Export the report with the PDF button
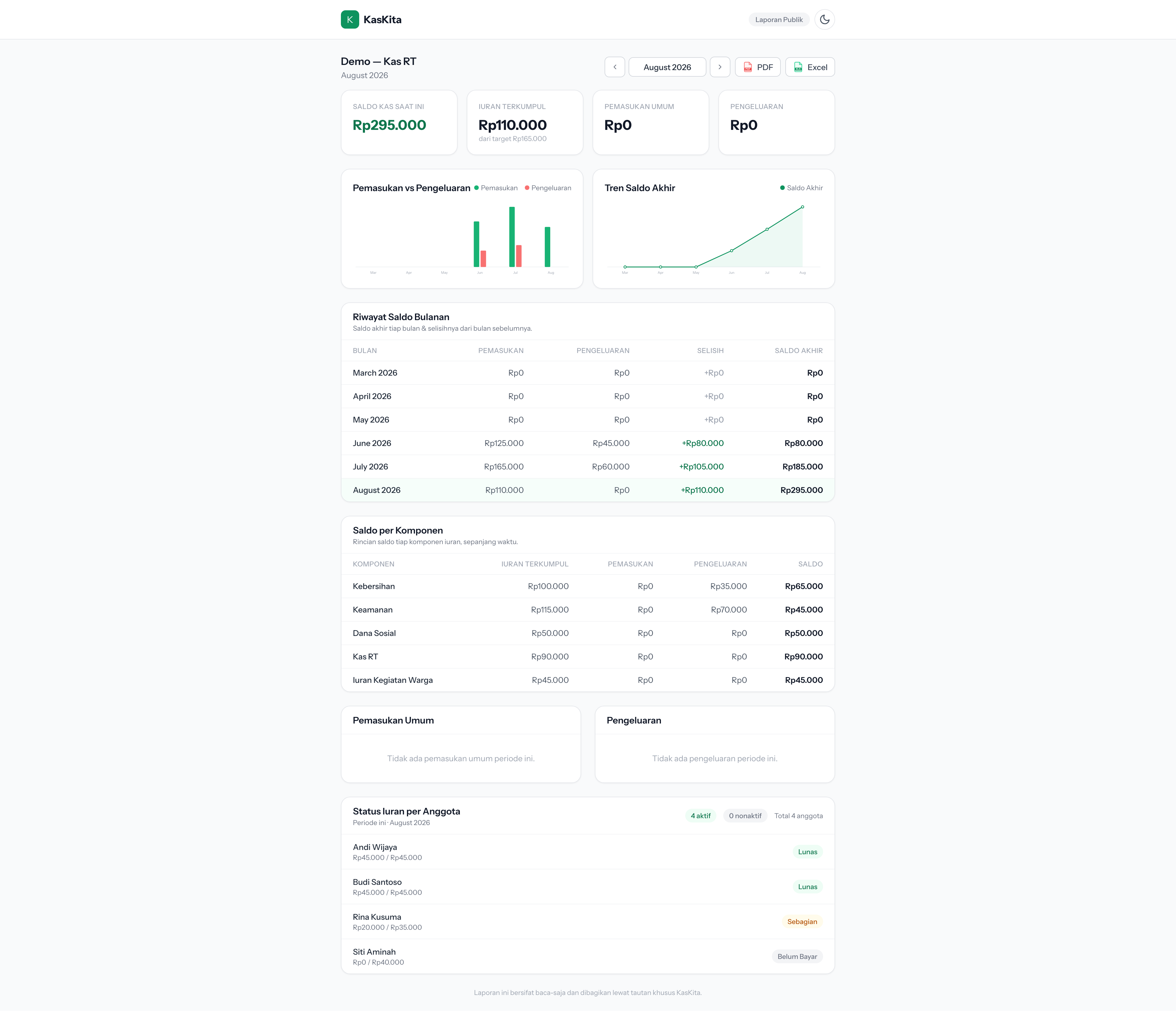Viewport: 1176px width, 1011px height. click(x=757, y=67)
